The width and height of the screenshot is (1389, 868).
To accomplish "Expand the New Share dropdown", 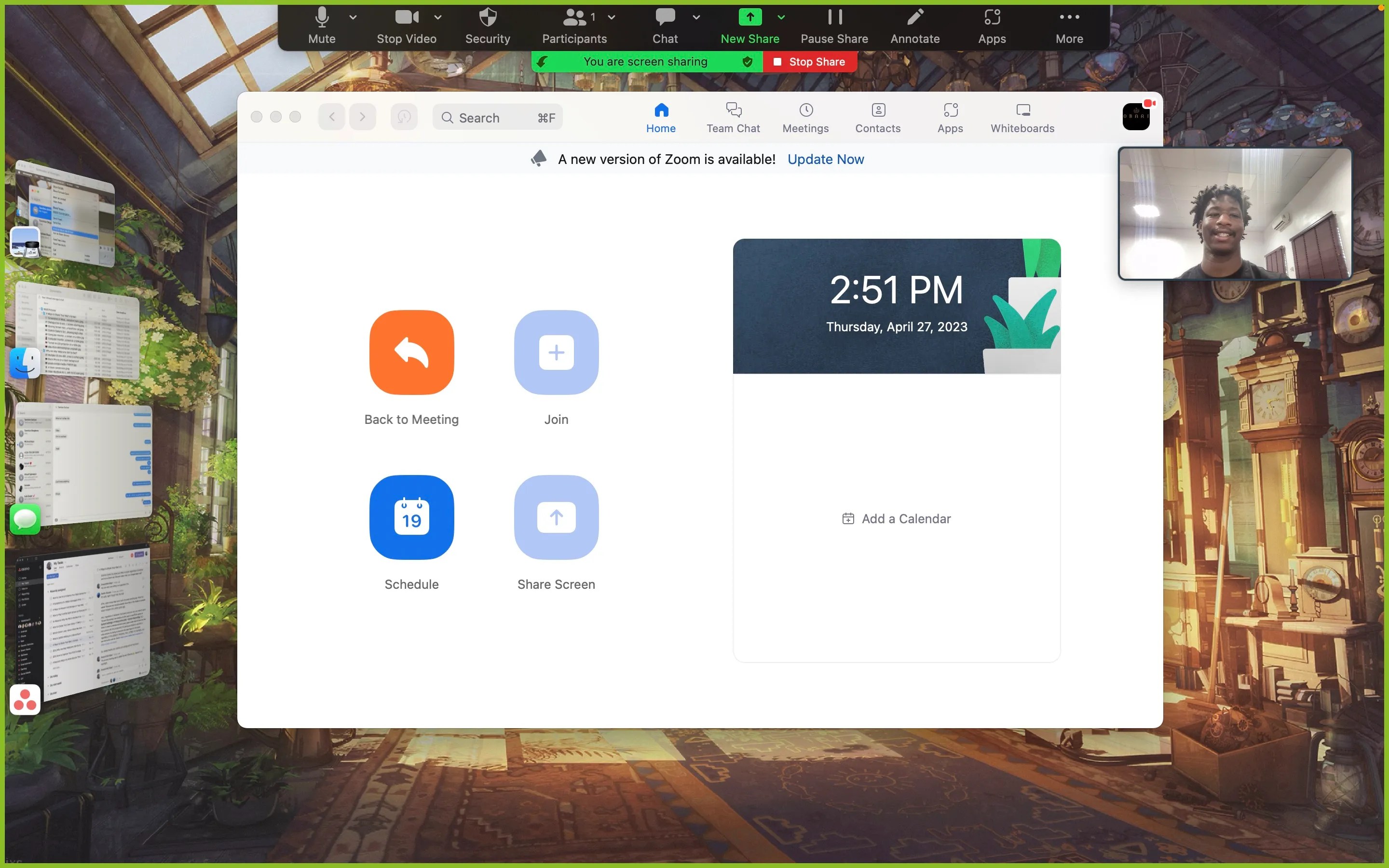I will click(x=781, y=17).
